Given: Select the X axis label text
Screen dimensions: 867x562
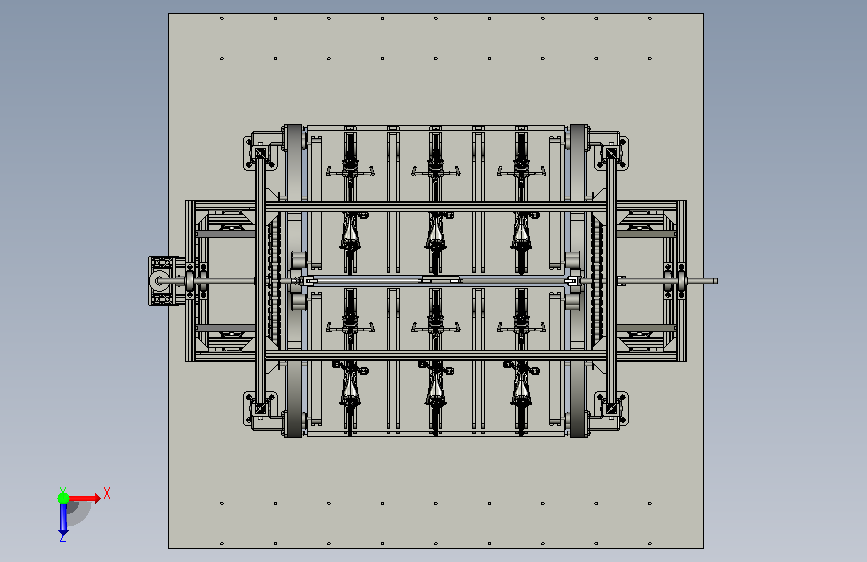Looking at the screenshot, I should (107, 493).
